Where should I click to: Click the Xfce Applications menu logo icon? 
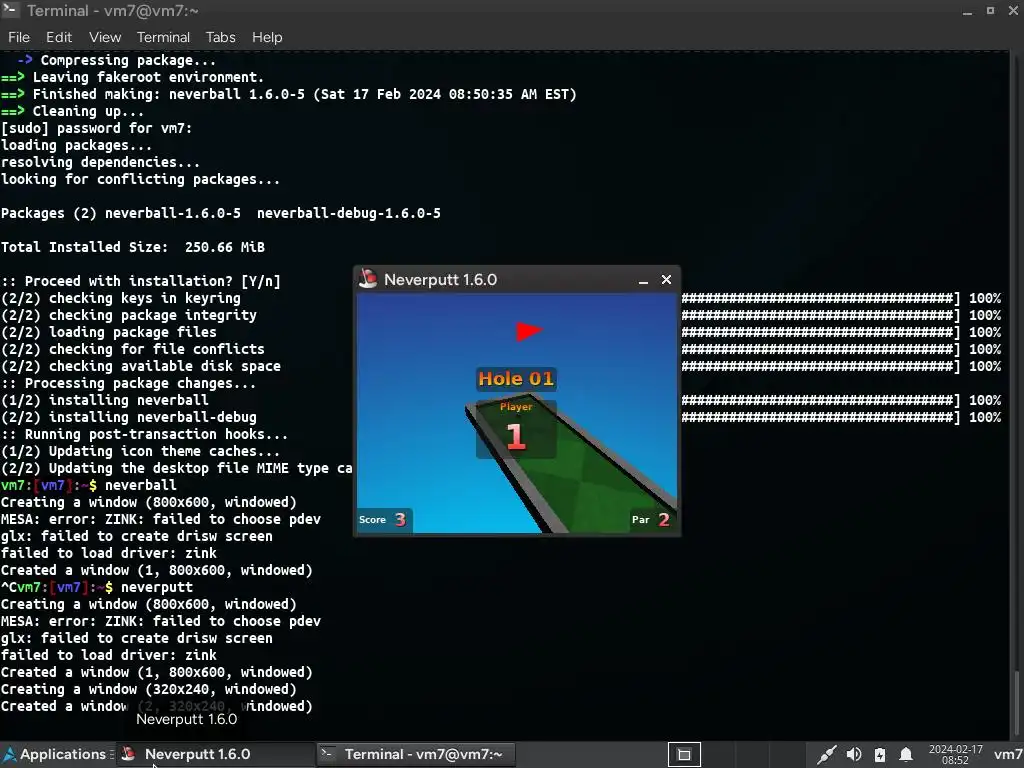(10, 754)
